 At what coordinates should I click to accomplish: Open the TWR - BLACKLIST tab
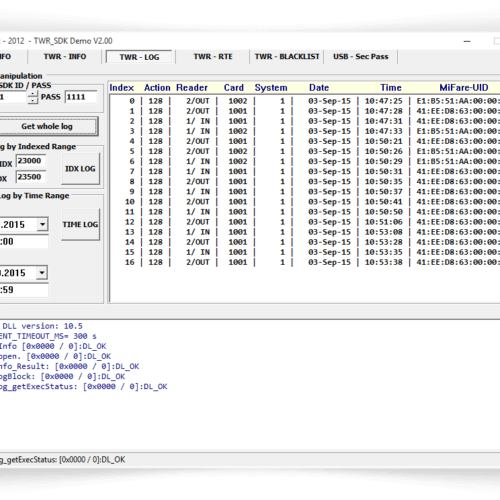tap(287, 57)
